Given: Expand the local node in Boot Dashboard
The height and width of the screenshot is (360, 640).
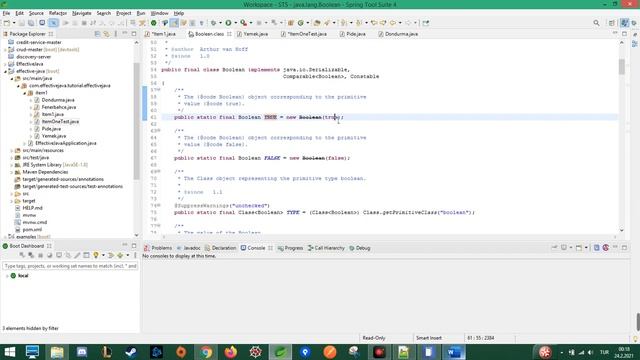Looking at the screenshot, I should coord(7,276).
